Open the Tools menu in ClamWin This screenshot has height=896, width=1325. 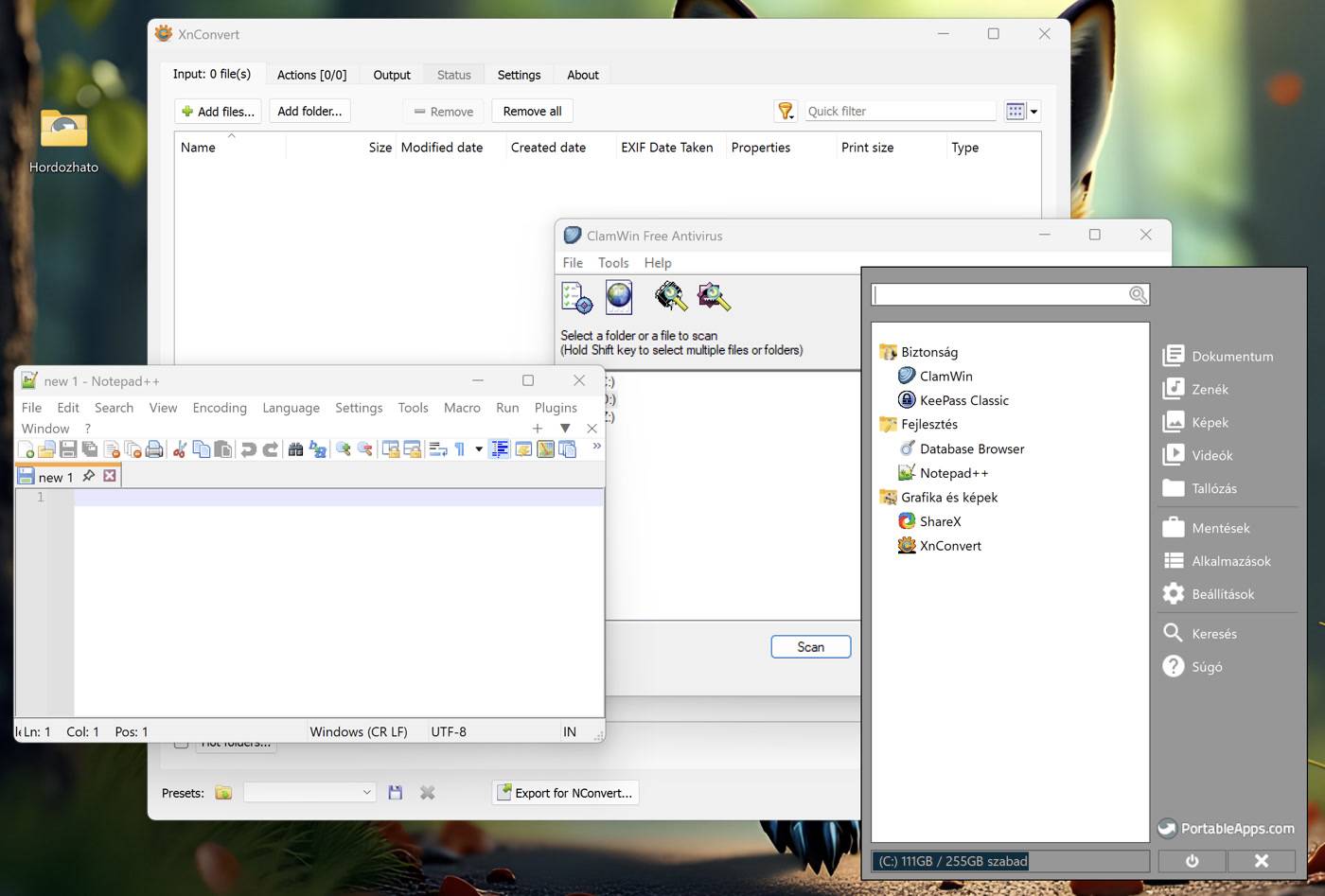[x=613, y=263]
